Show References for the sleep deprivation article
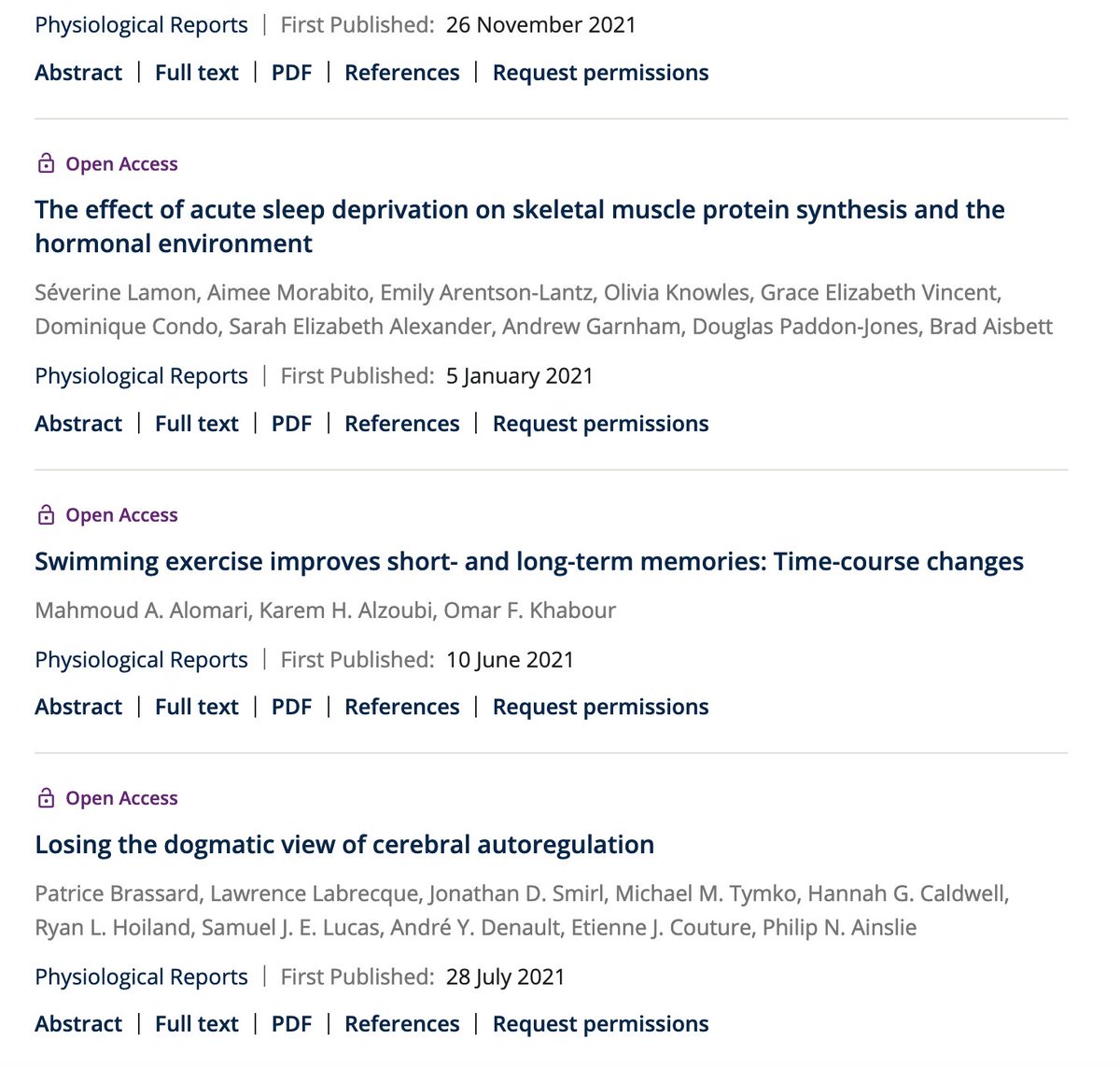The height and width of the screenshot is (1067, 1120). coord(402,424)
